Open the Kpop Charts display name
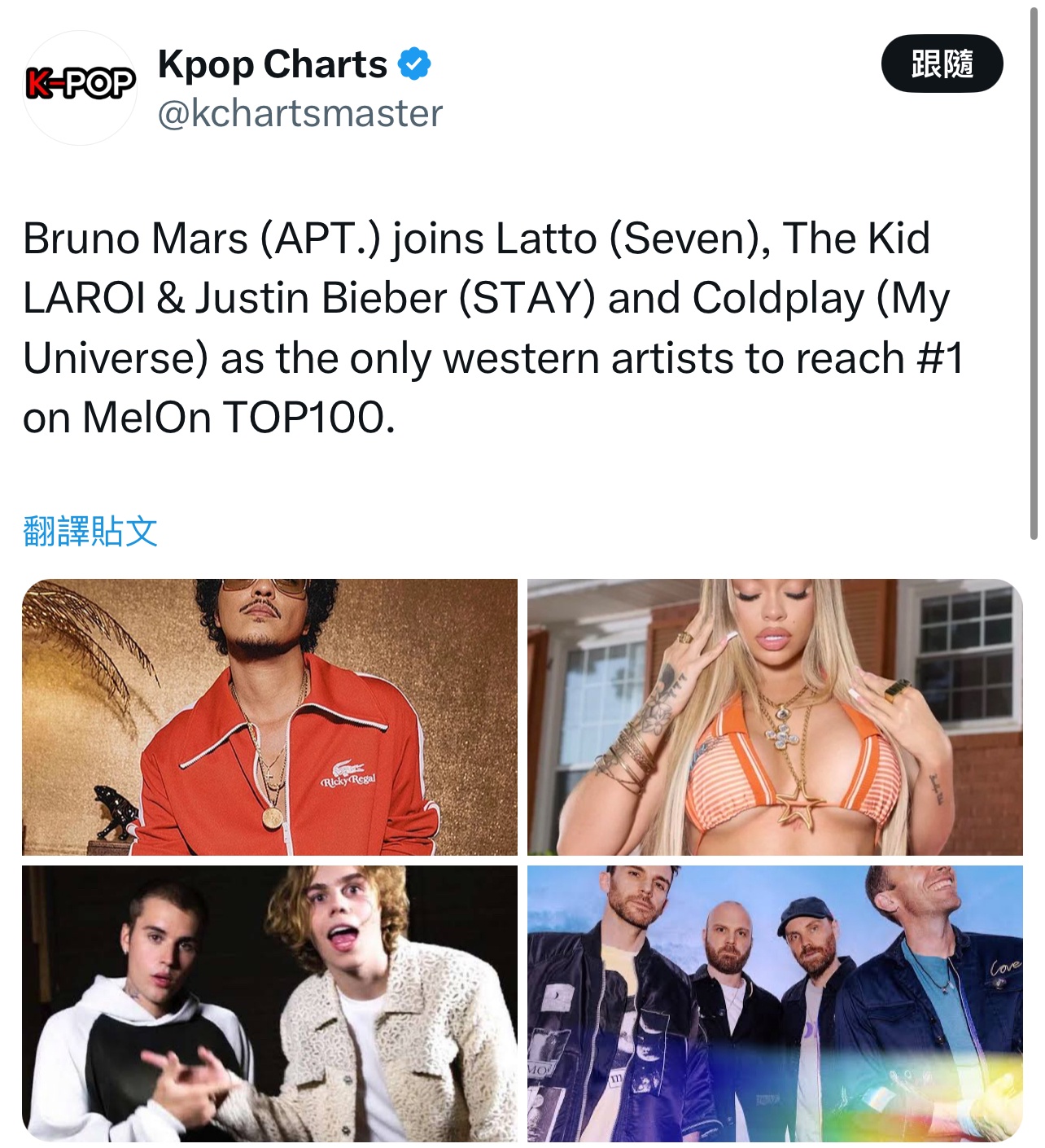Screen dimensions: 1045x1148 [x=273, y=64]
